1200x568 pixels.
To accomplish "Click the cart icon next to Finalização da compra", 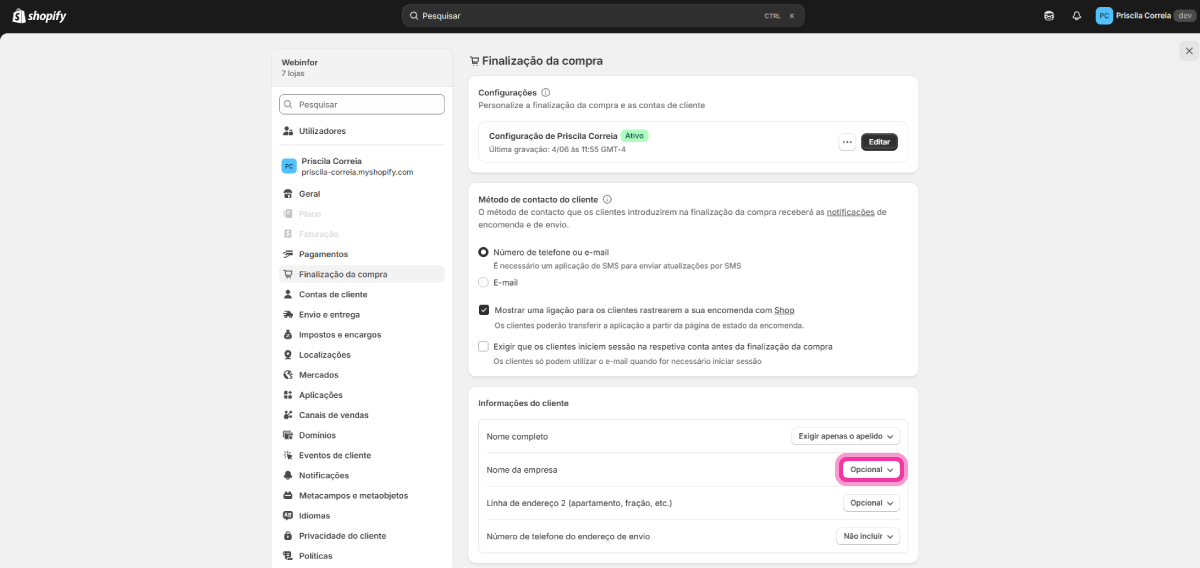I will point(288,274).
